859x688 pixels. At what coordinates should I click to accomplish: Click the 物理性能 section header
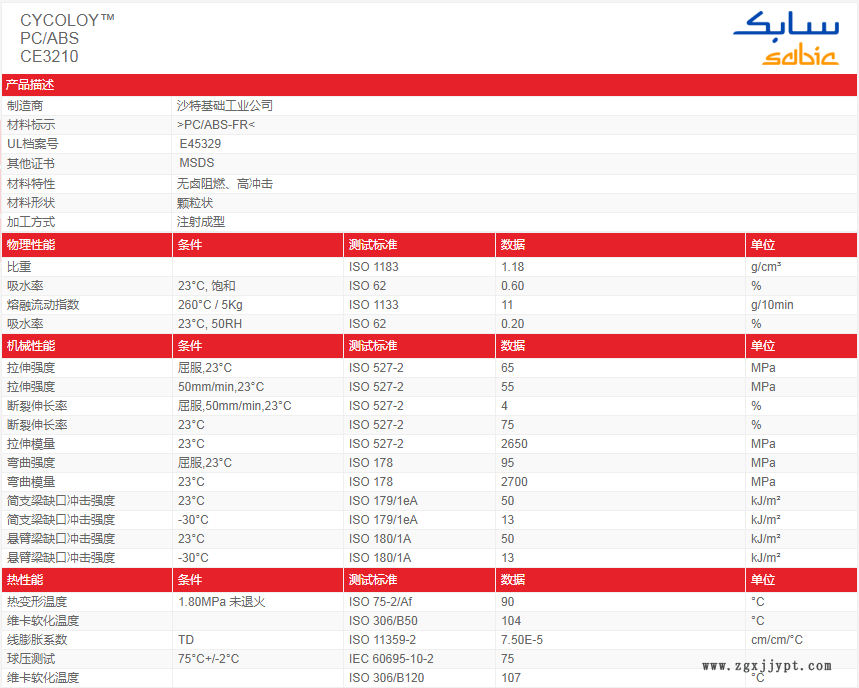click(31, 245)
